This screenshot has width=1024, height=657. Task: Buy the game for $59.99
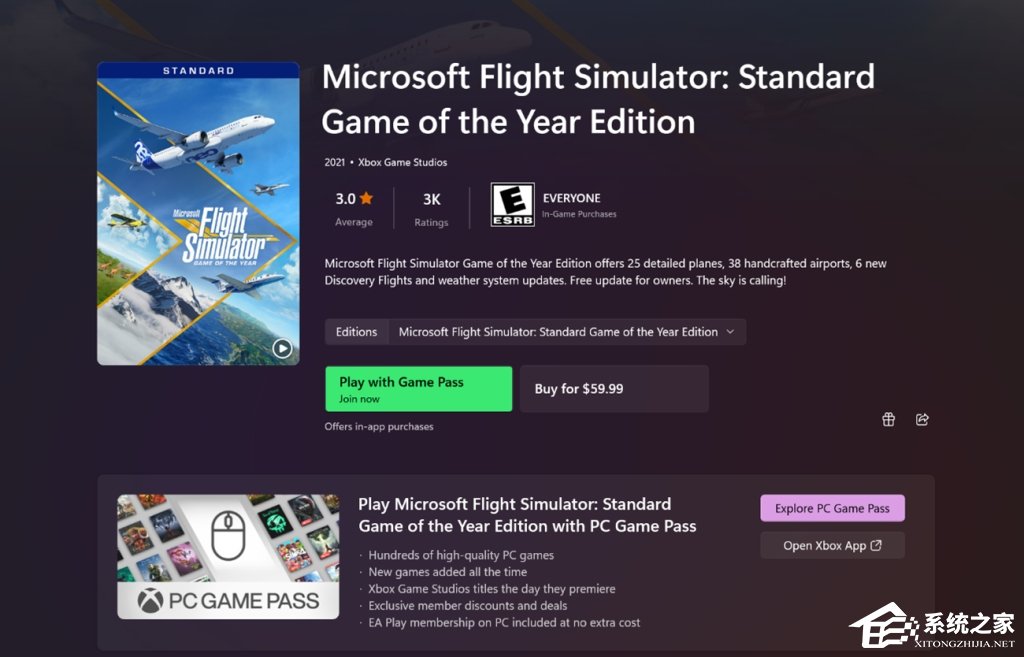613,389
